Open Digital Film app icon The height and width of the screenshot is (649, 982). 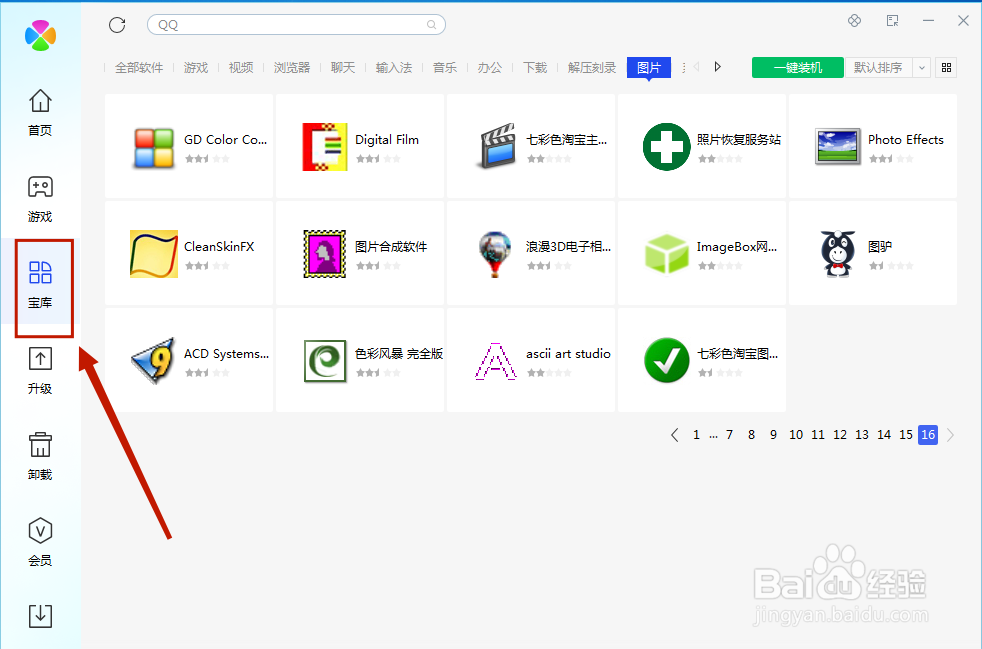[324, 147]
